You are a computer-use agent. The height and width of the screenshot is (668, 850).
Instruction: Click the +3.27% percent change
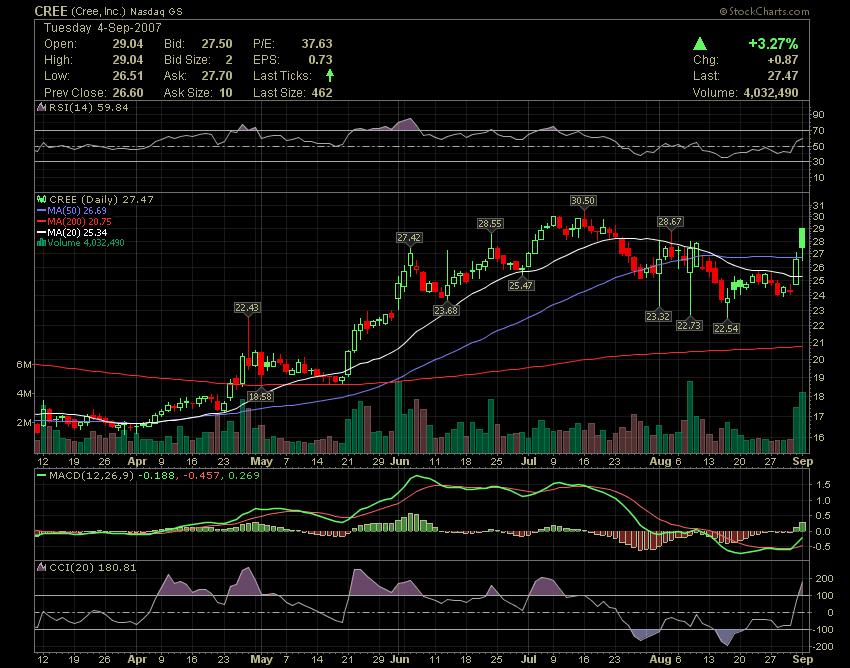point(773,44)
